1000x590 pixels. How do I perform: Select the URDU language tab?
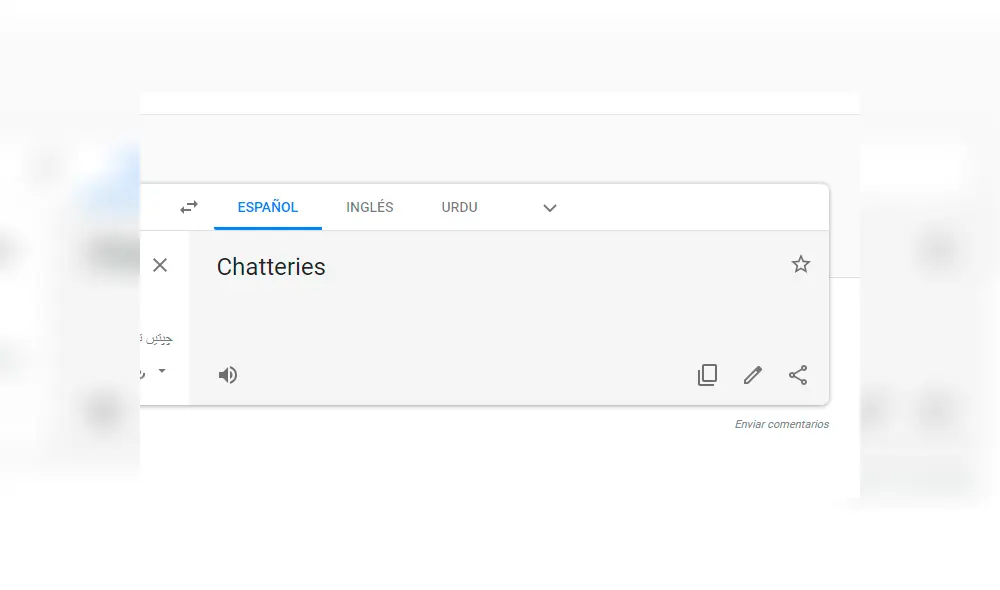coord(459,207)
